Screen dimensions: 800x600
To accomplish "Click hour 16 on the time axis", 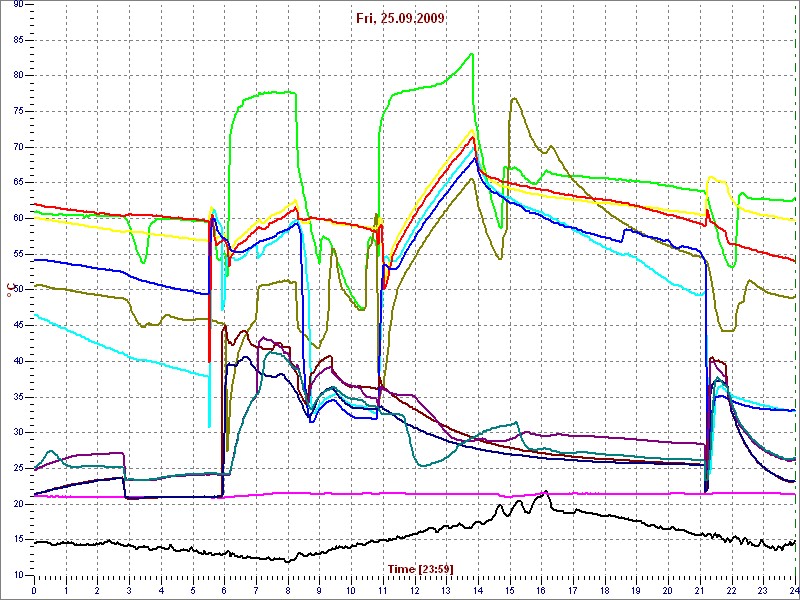I will click(x=541, y=589).
